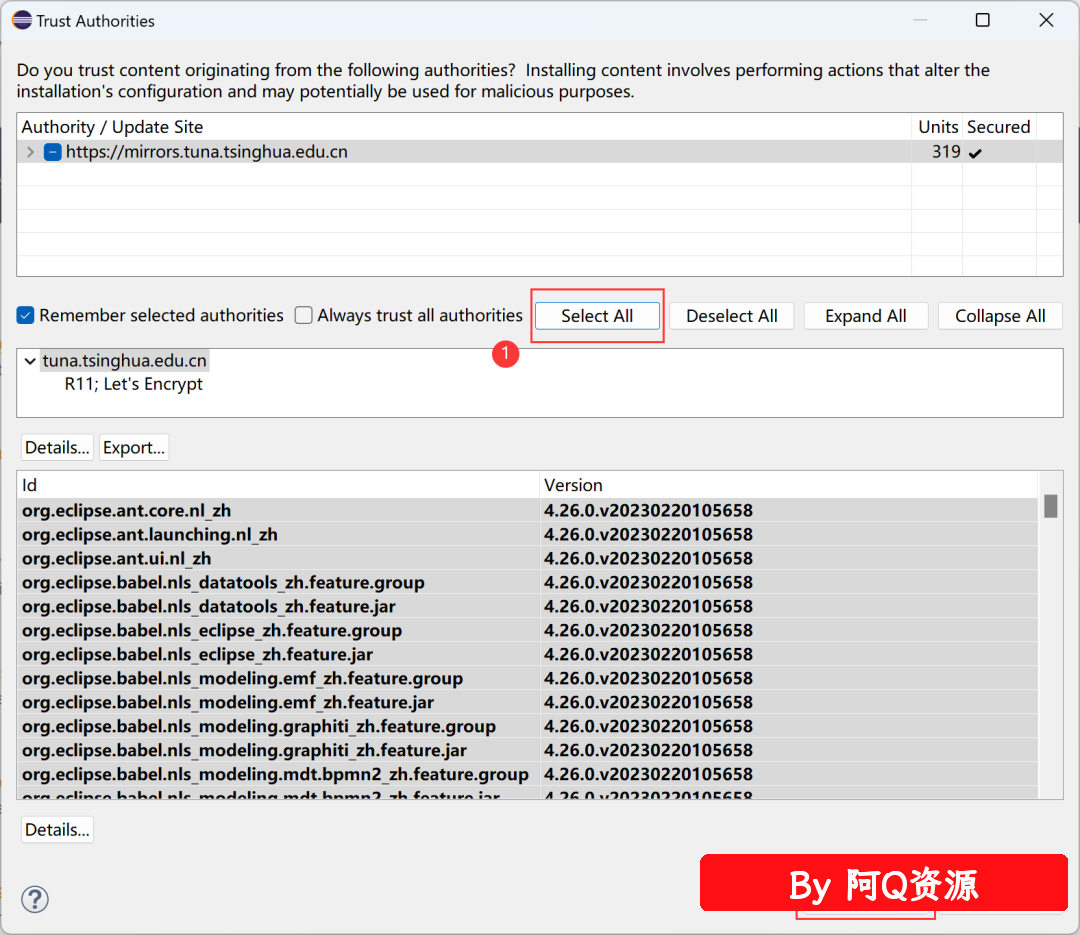Screen dimensions: 1080x935
Task: Click the Select All button
Action: [x=597, y=316]
